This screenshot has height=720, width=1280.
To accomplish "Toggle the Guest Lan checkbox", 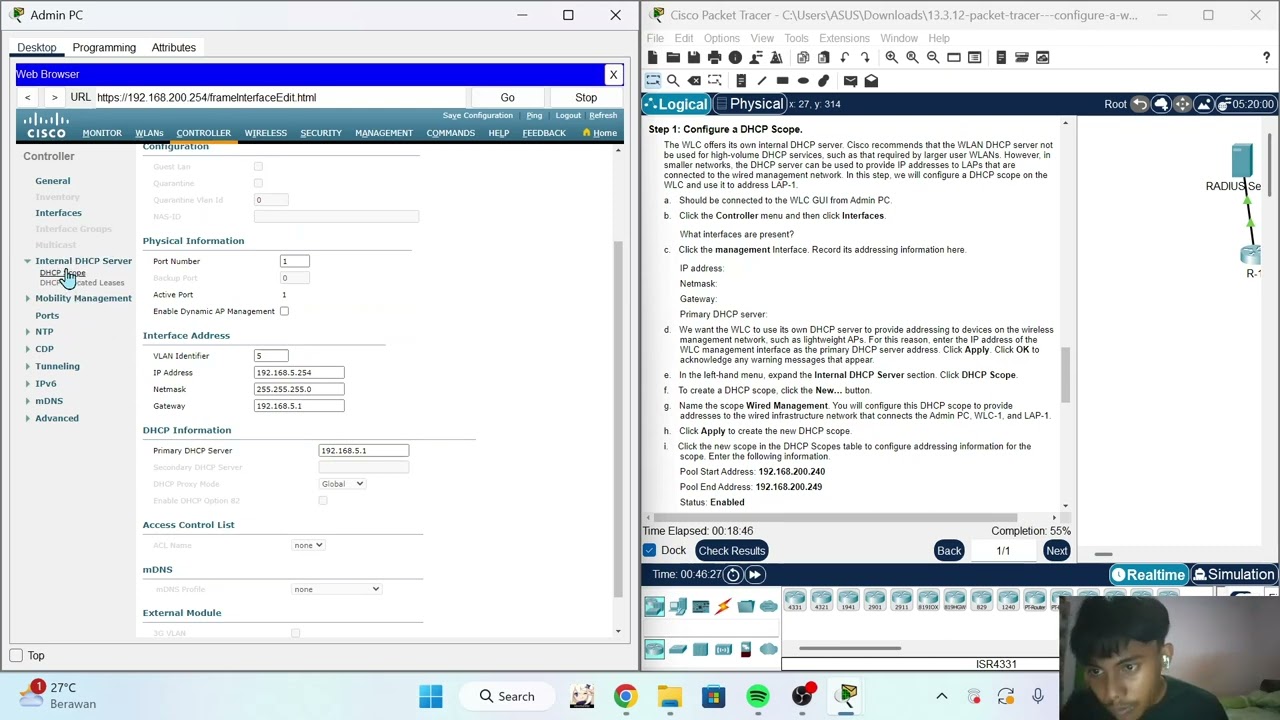I will (x=258, y=167).
